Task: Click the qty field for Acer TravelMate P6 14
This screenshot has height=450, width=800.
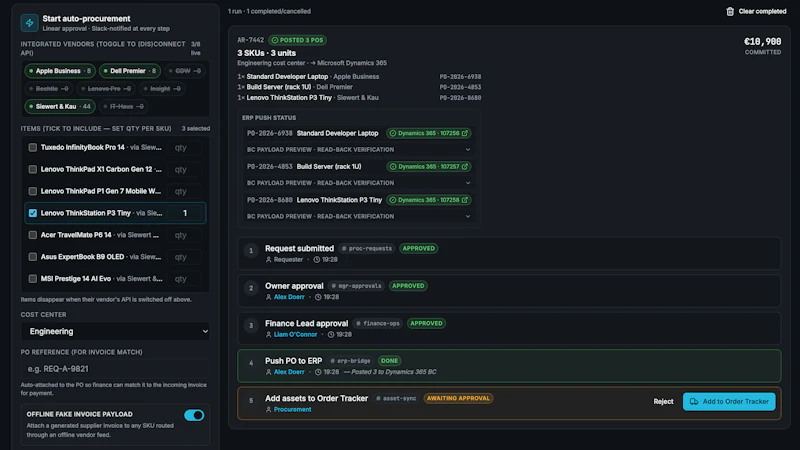Action: click(x=185, y=235)
